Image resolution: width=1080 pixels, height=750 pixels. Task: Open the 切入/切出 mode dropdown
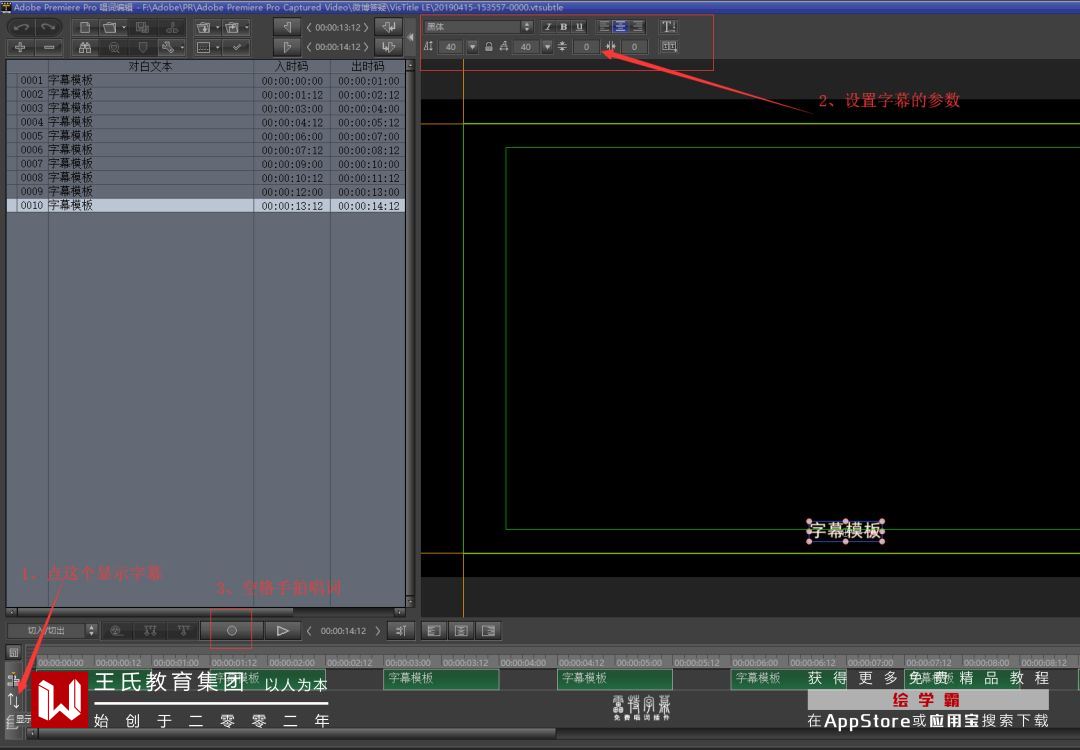pos(52,630)
